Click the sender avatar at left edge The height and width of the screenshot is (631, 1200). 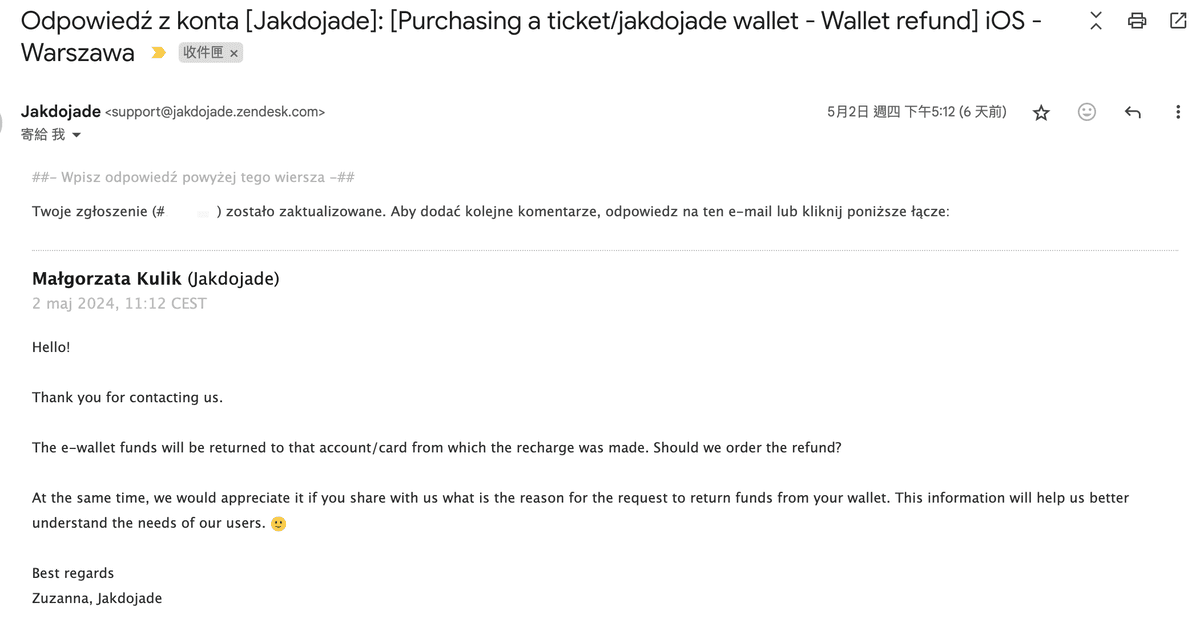point(3,122)
